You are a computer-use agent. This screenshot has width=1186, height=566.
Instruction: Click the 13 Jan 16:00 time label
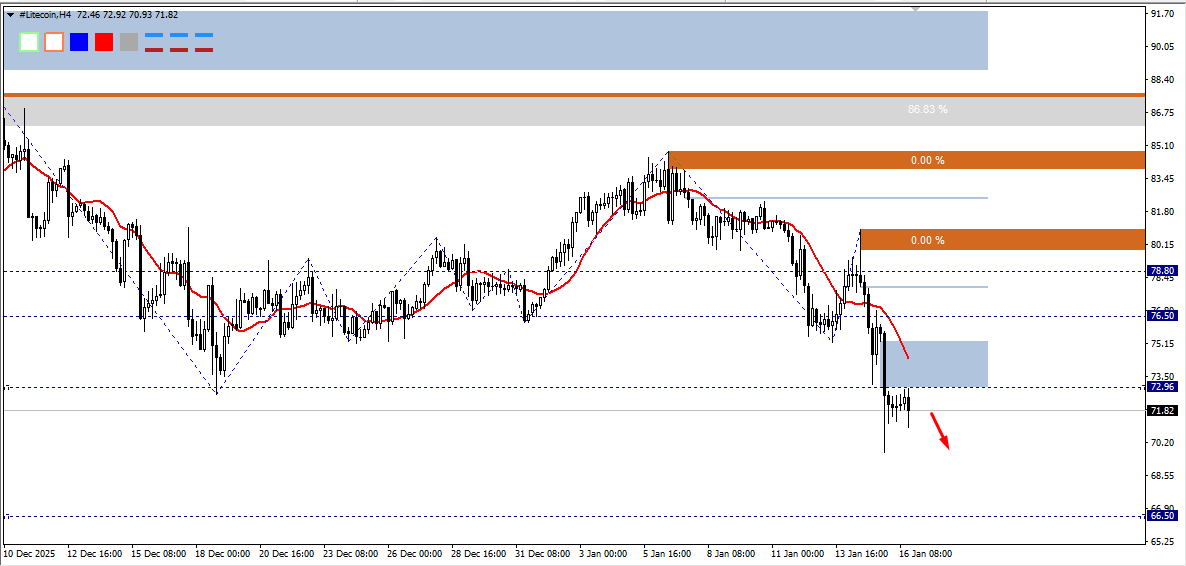pyautogui.click(x=864, y=554)
